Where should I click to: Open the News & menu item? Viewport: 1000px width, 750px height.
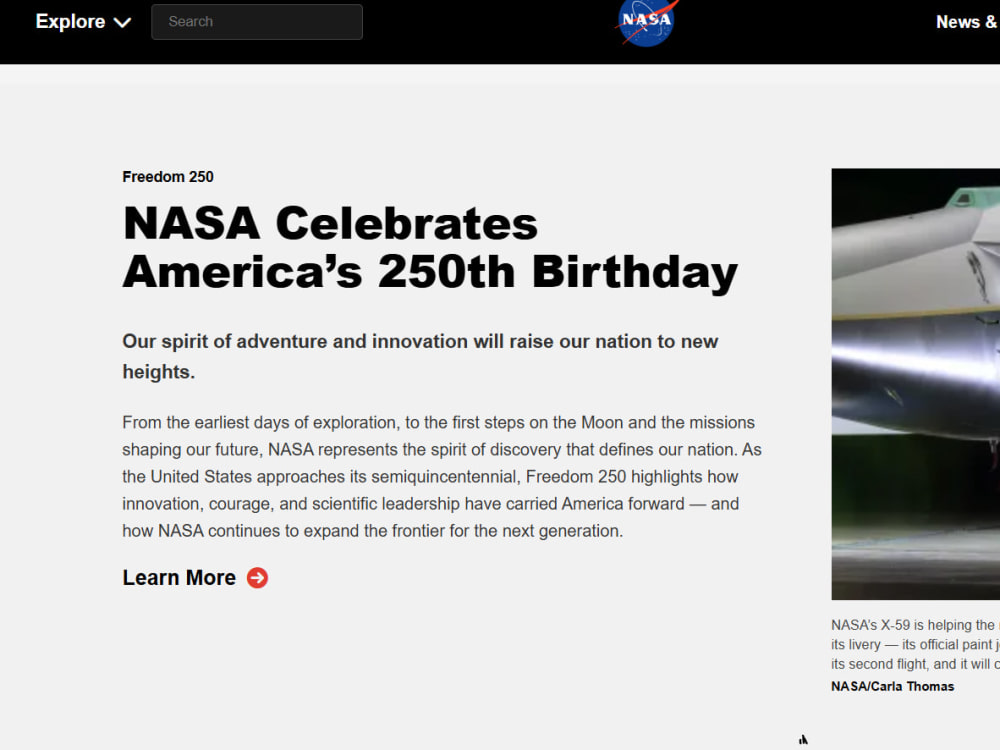pos(967,22)
